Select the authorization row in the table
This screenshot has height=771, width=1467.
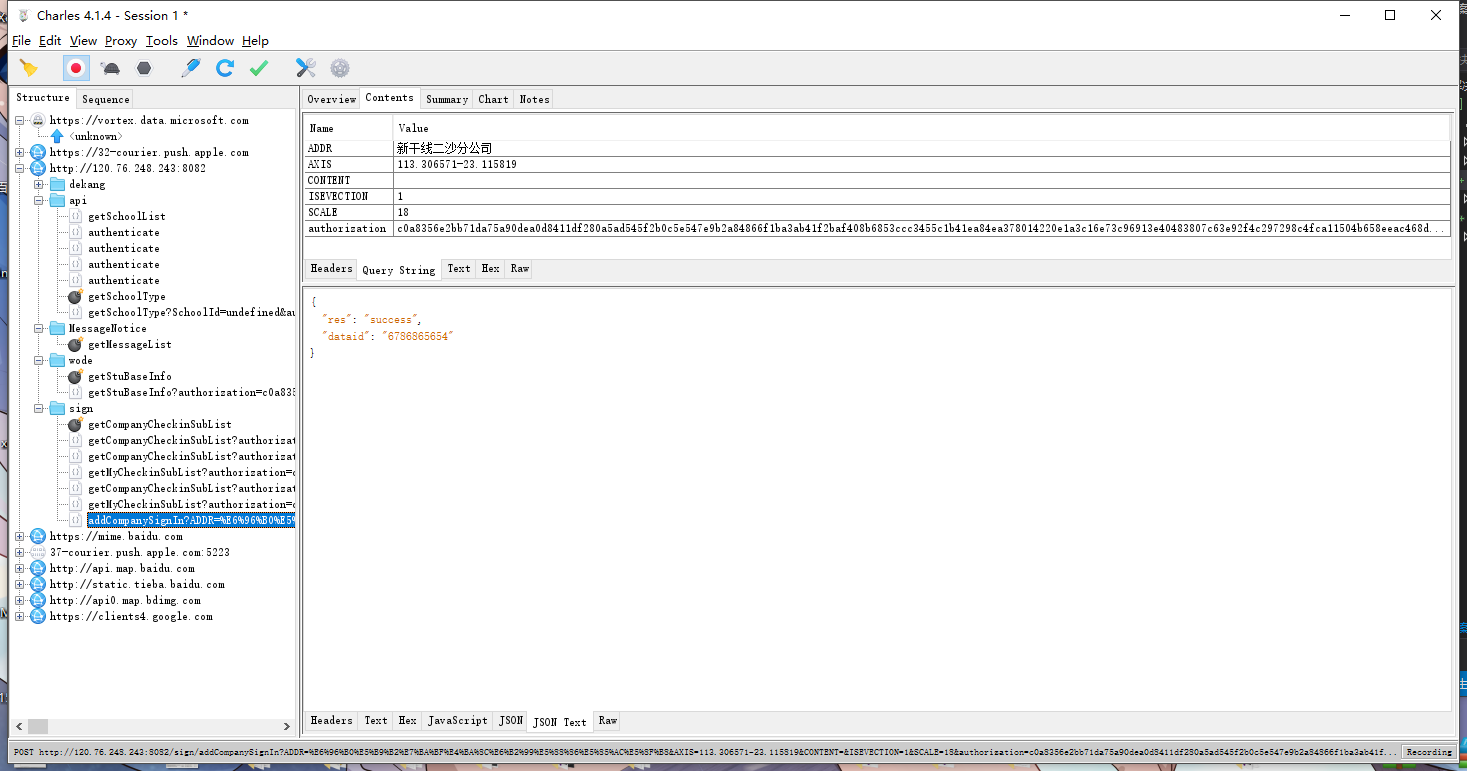[x=347, y=228]
